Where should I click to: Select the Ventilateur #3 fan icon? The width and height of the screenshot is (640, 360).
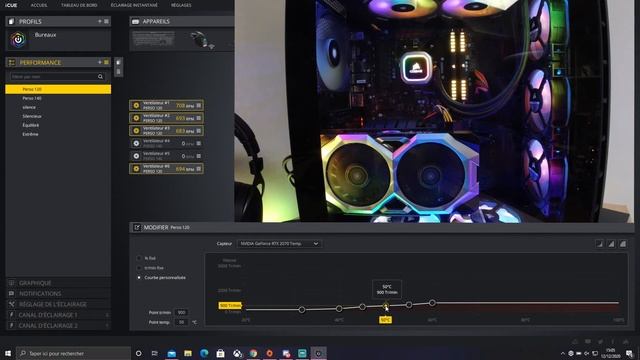(136, 131)
